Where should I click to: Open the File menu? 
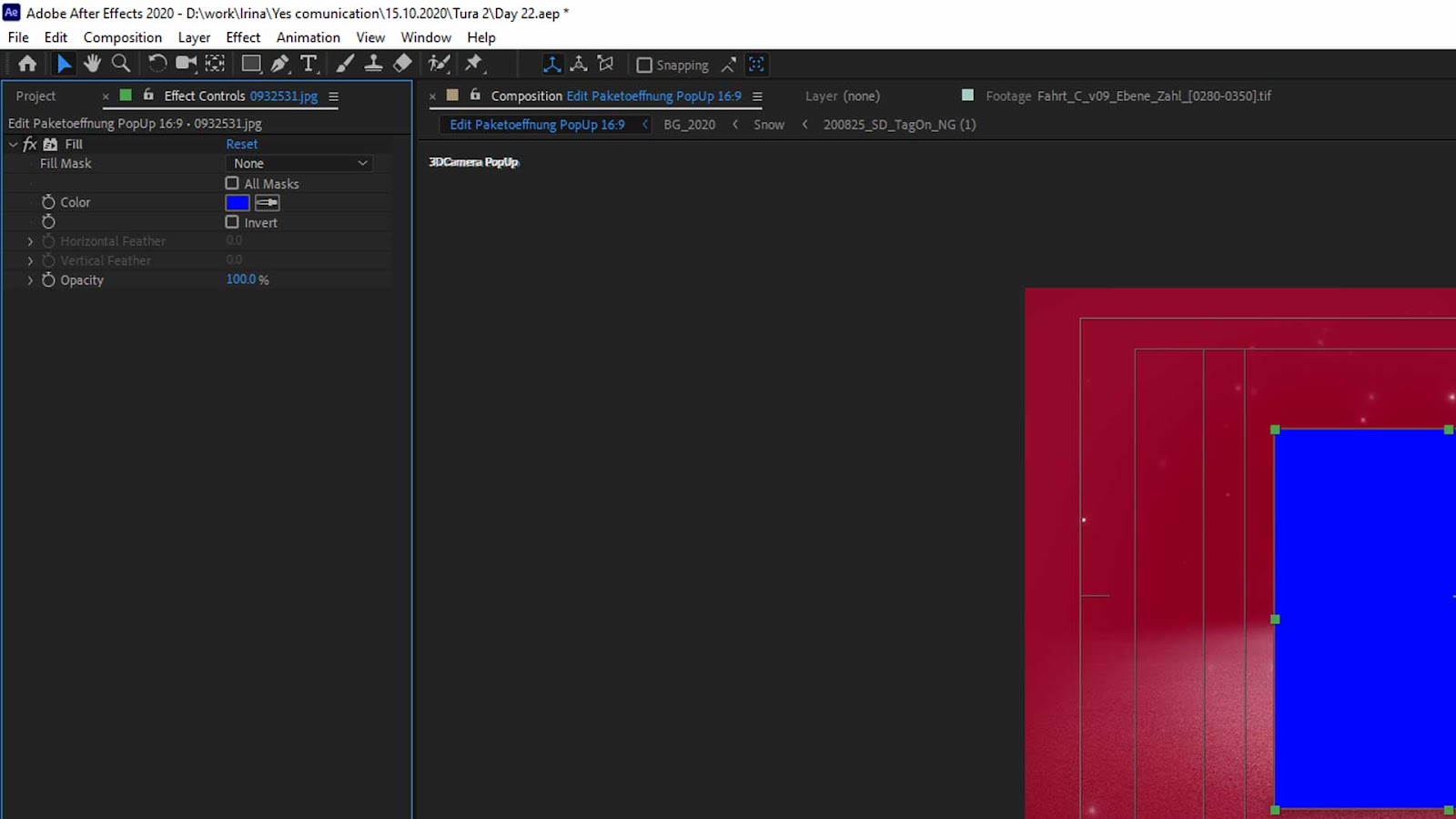pyautogui.click(x=18, y=37)
